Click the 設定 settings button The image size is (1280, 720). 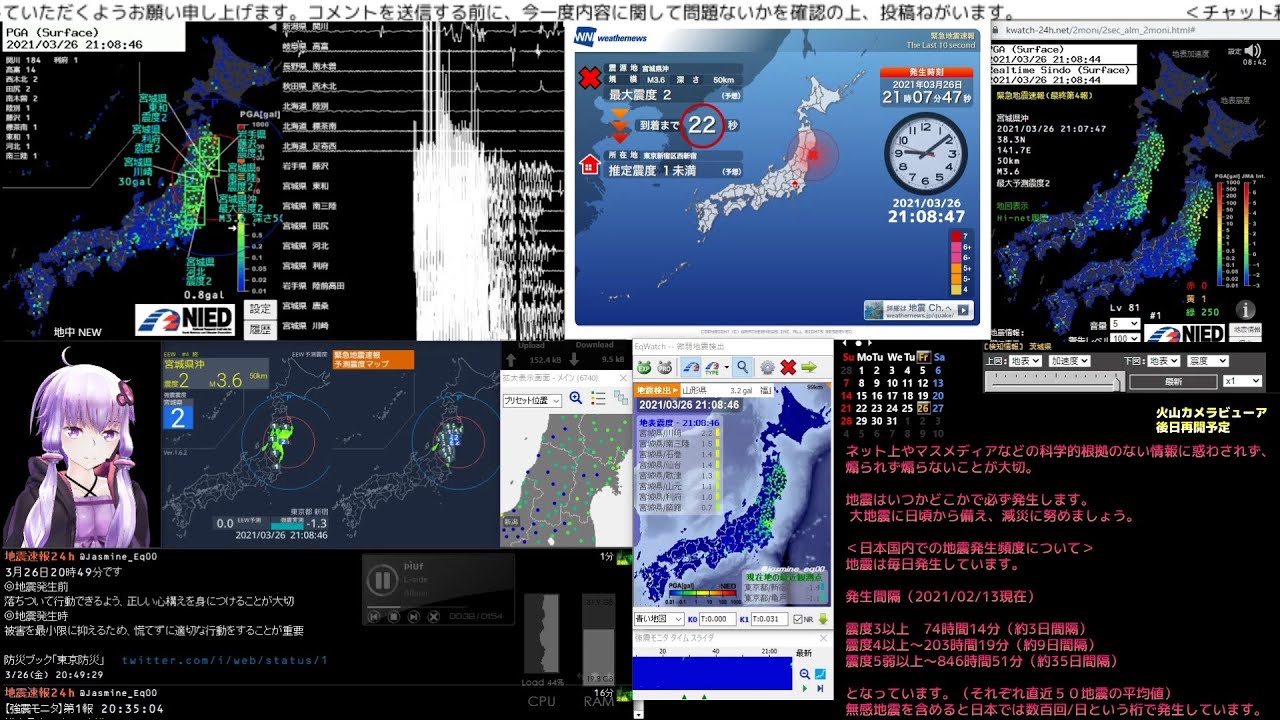[260, 310]
